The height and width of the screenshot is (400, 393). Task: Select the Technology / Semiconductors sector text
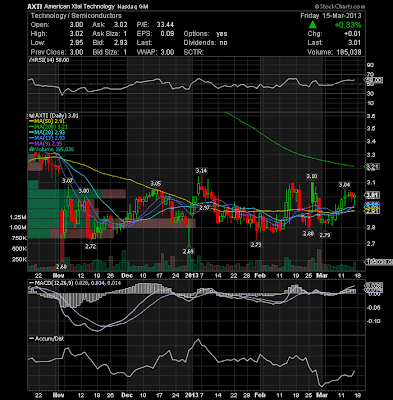pyautogui.click(x=76, y=16)
